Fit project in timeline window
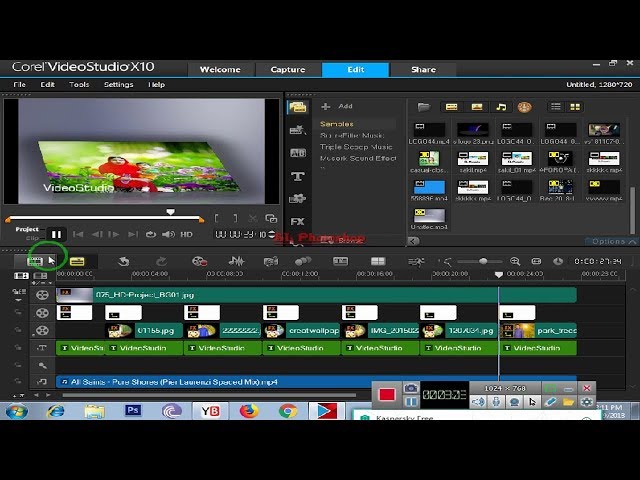Image resolution: width=640 pixels, height=480 pixels. pyautogui.click(x=536, y=261)
